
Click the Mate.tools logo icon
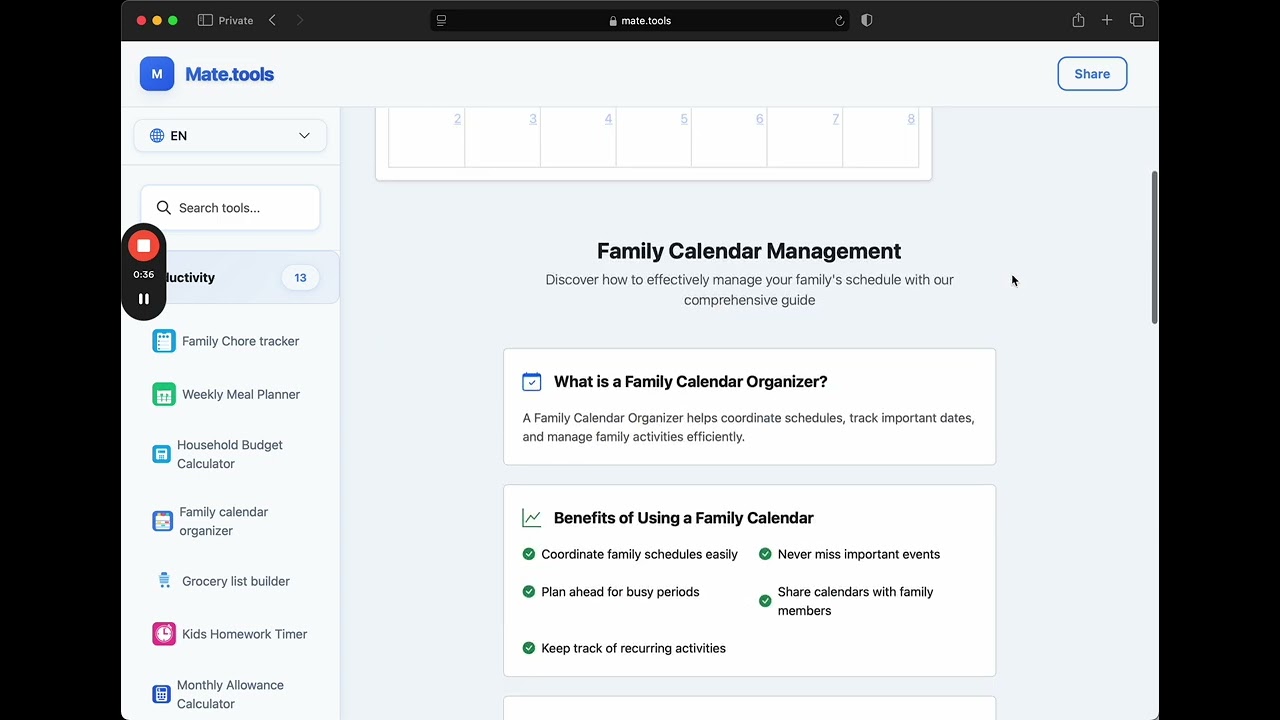pyautogui.click(x=157, y=74)
